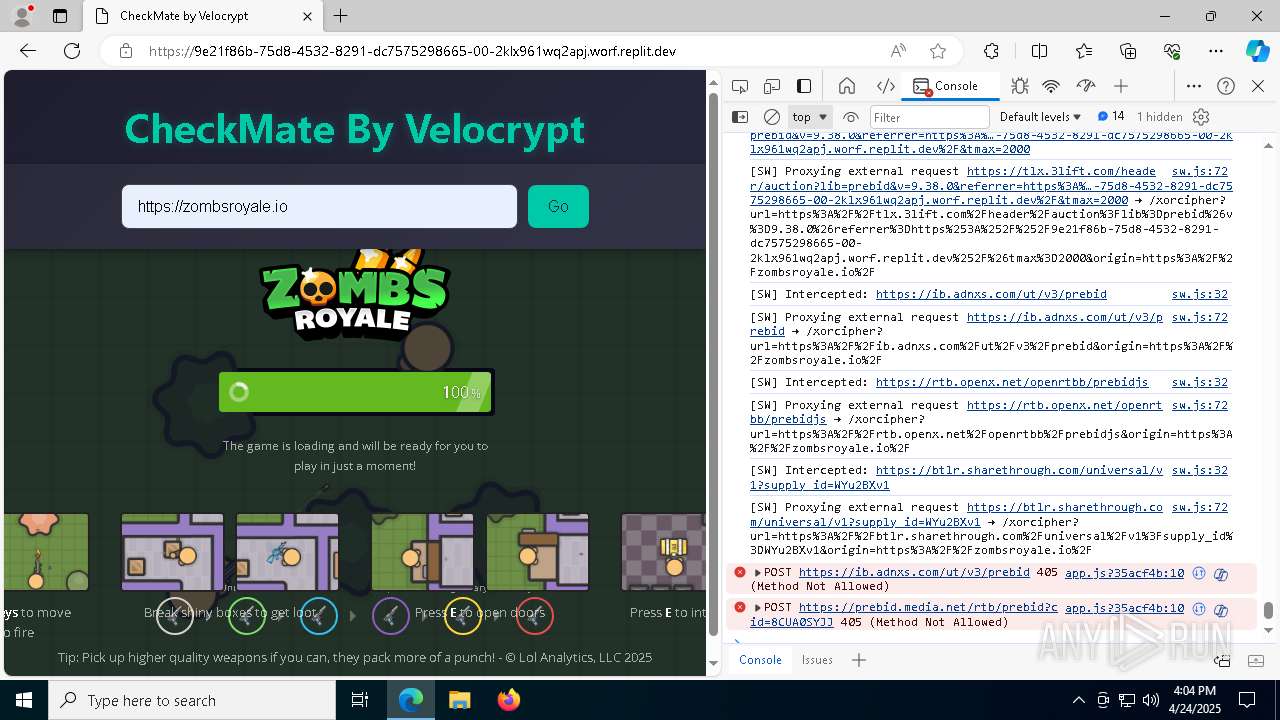
Task: Toggle the DevTools activity bar icon
Action: coord(804,86)
